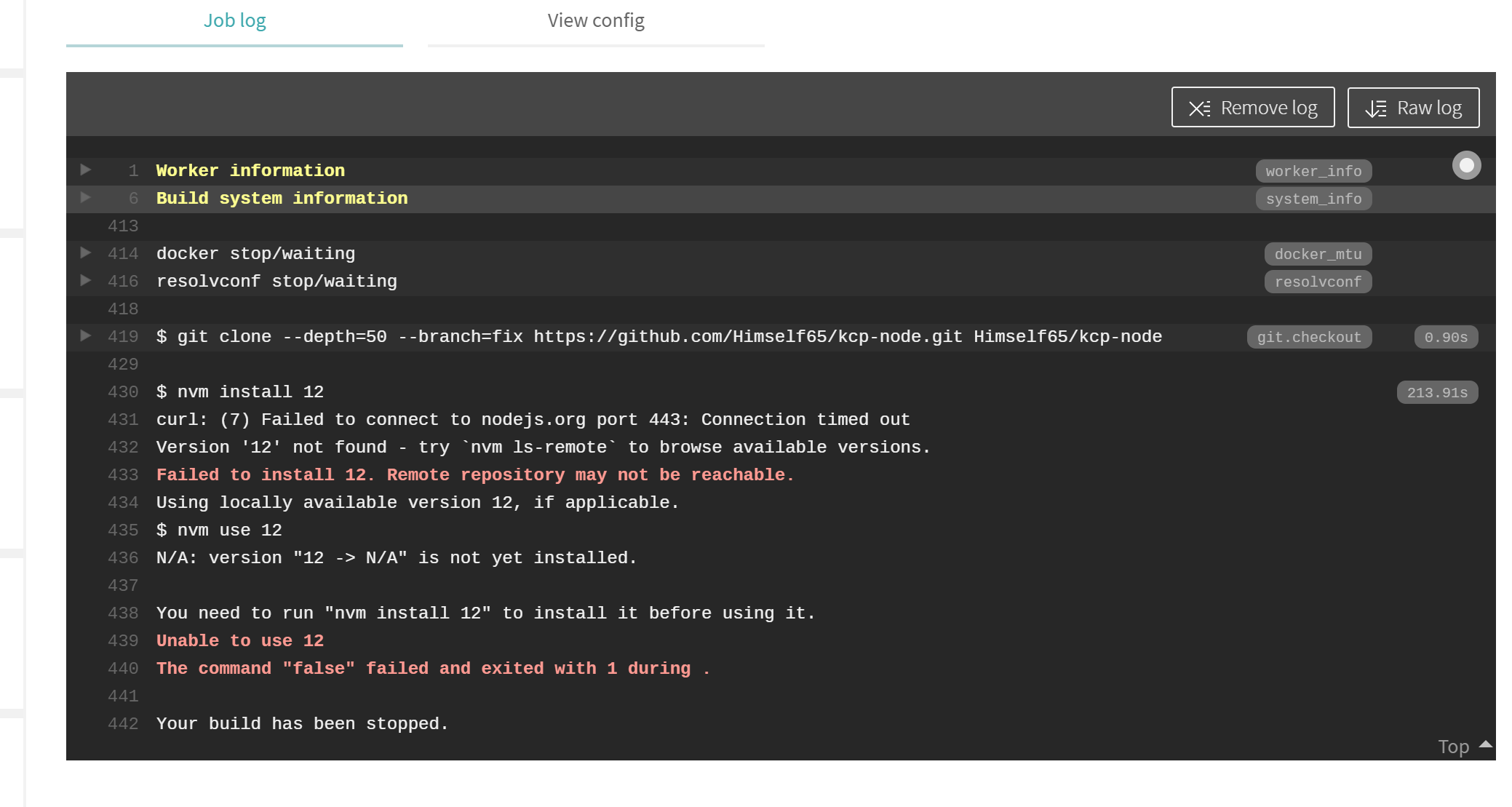Open the View config tab
The width and height of the screenshot is (1512, 807).
(595, 21)
